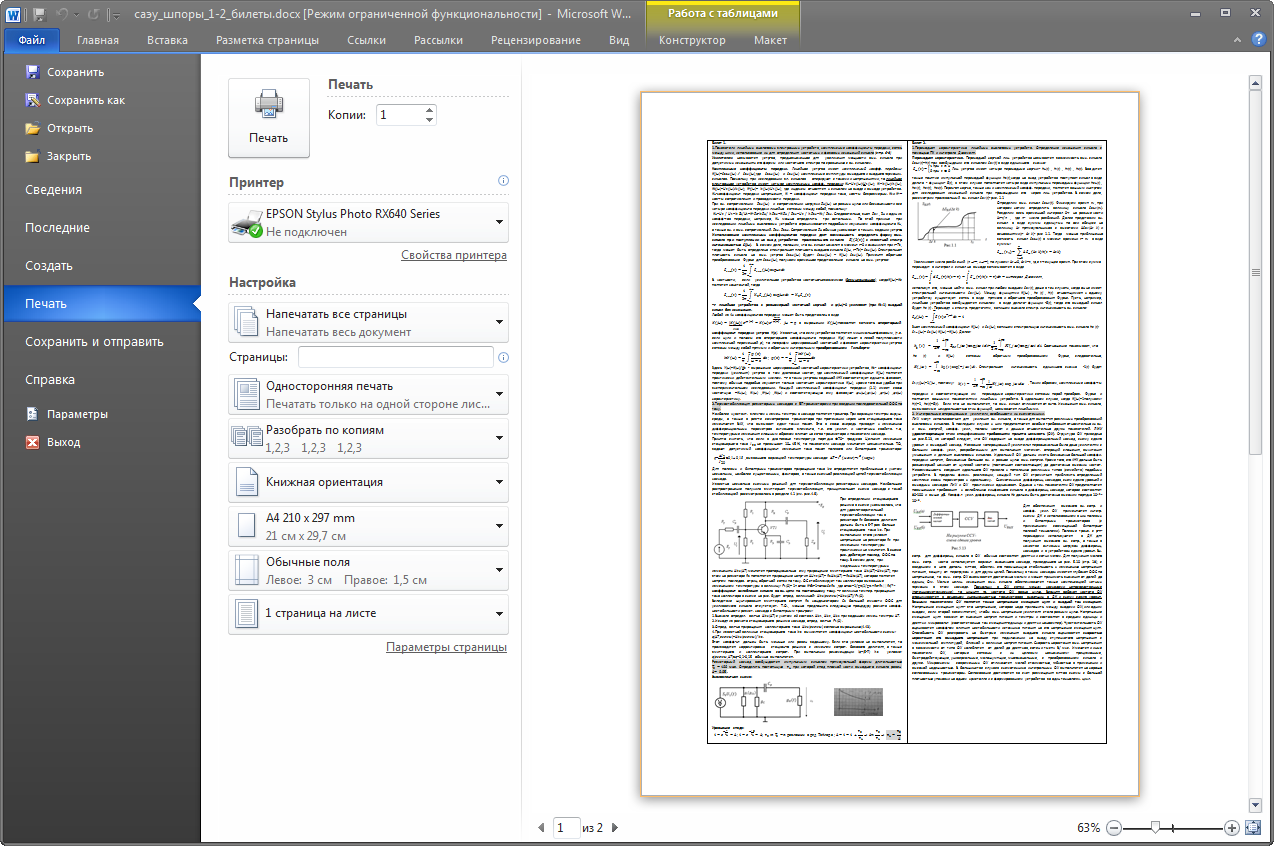Click into the Копии number field
Viewport: 1274px width, 846px height.
[399, 115]
